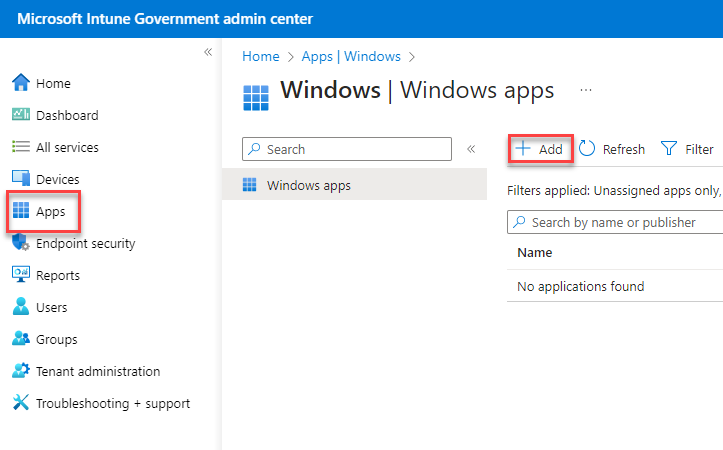Collapse the left navigation sidebar chevron
Image resolution: width=723 pixels, height=450 pixels.
(x=208, y=52)
